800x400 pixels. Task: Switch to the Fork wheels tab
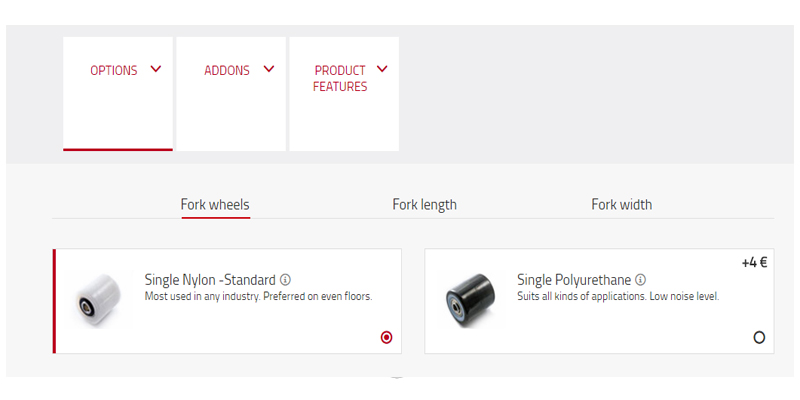(x=215, y=205)
